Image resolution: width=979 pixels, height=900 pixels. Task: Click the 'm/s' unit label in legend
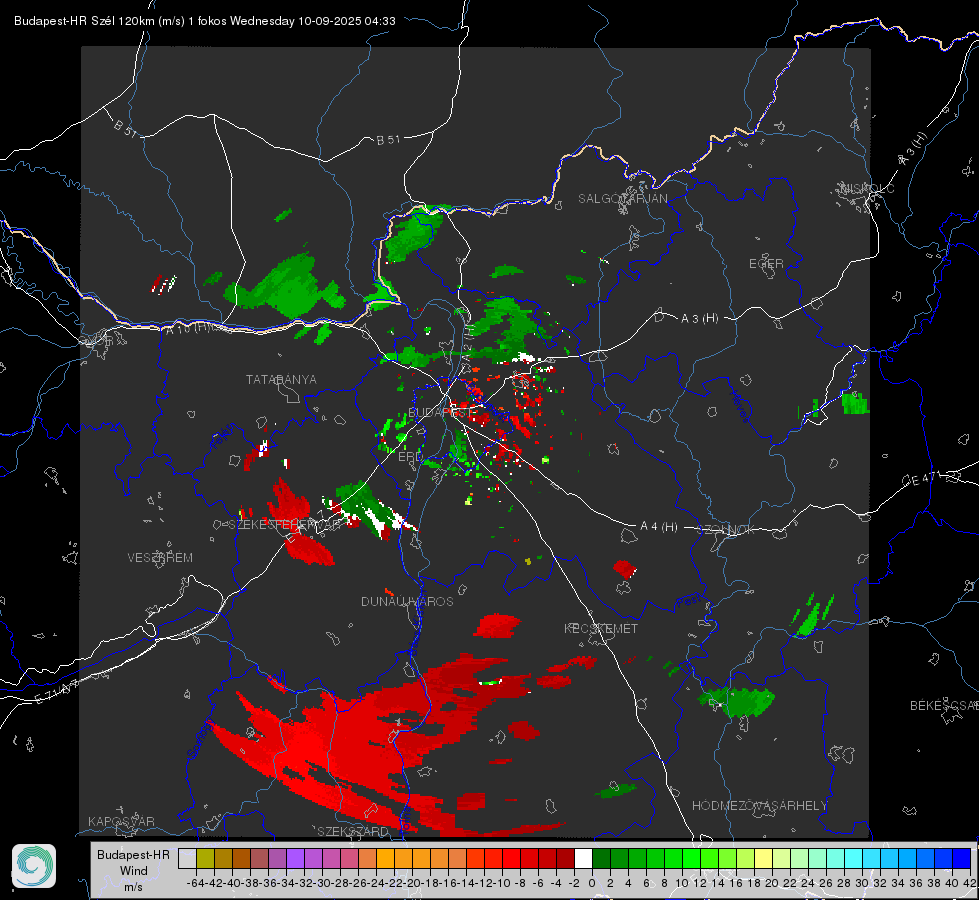pos(133,887)
